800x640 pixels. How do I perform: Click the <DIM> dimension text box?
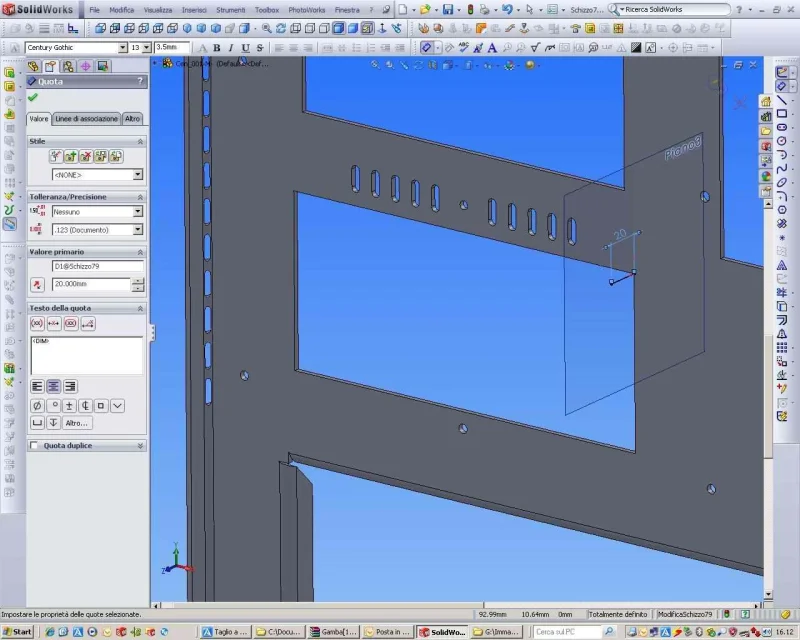click(x=87, y=356)
